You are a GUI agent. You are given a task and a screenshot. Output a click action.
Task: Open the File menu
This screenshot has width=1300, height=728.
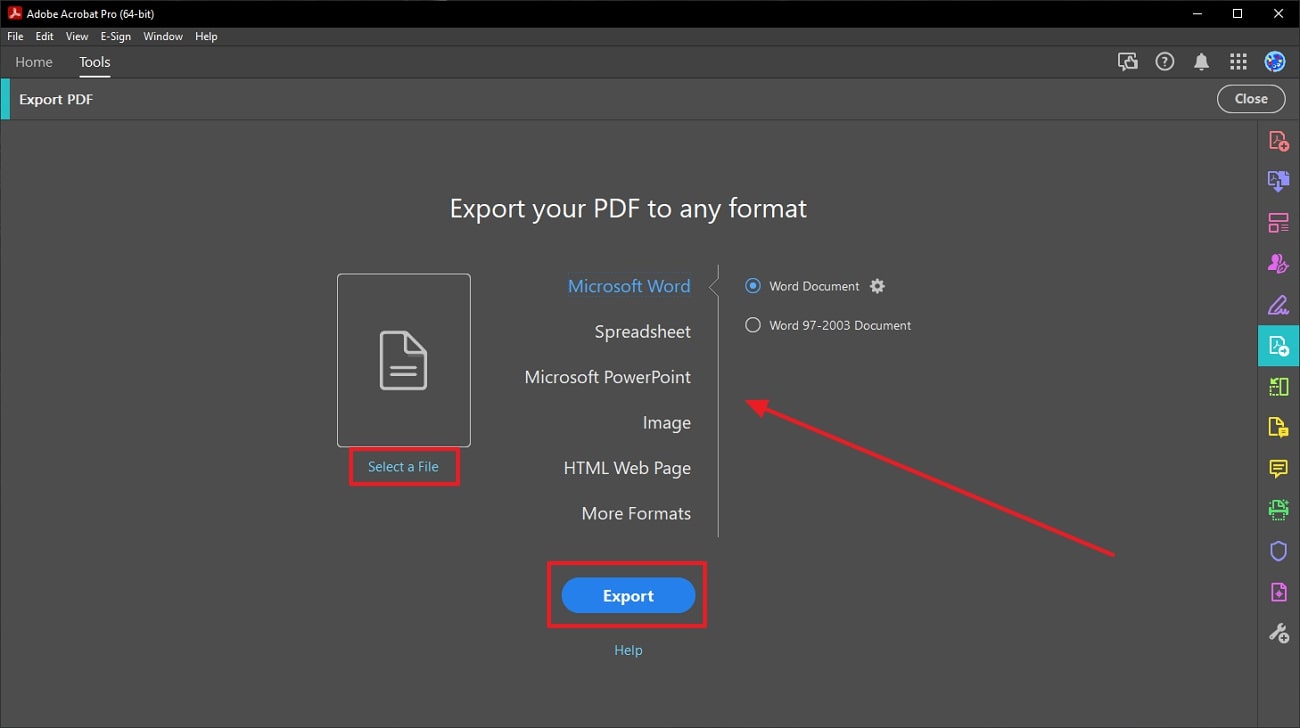pos(15,36)
